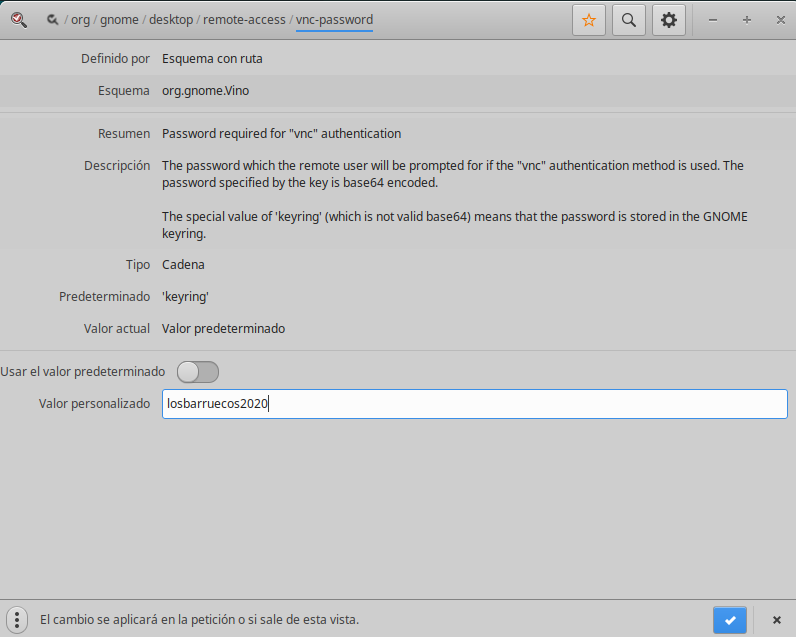Open the three-dot options menu

(17, 620)
